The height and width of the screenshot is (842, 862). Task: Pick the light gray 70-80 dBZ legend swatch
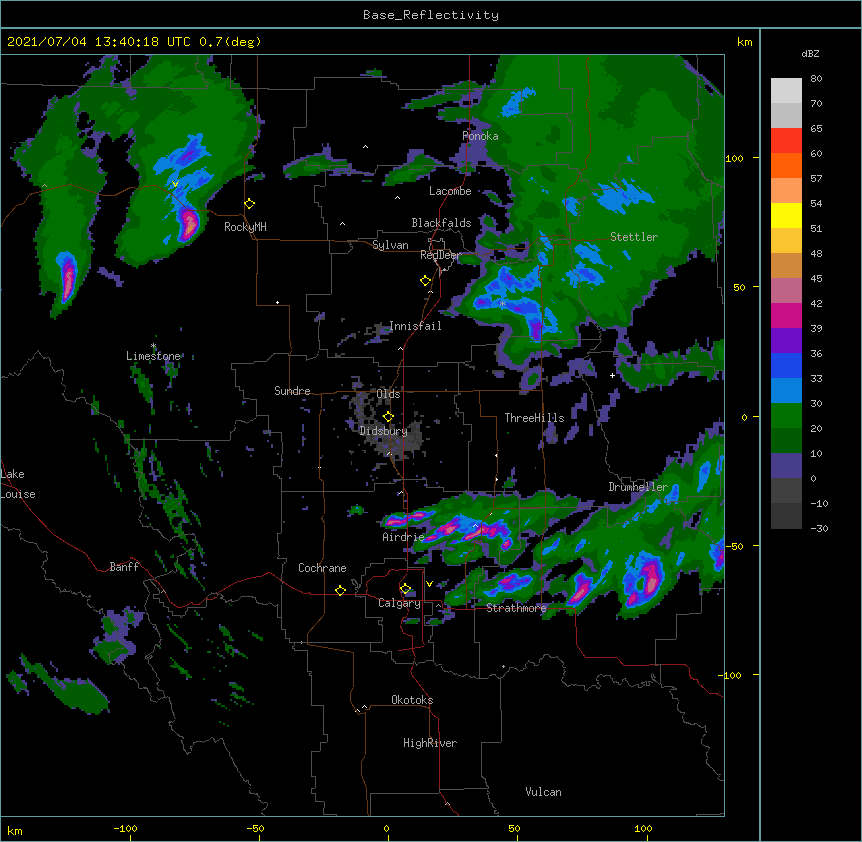786,91
